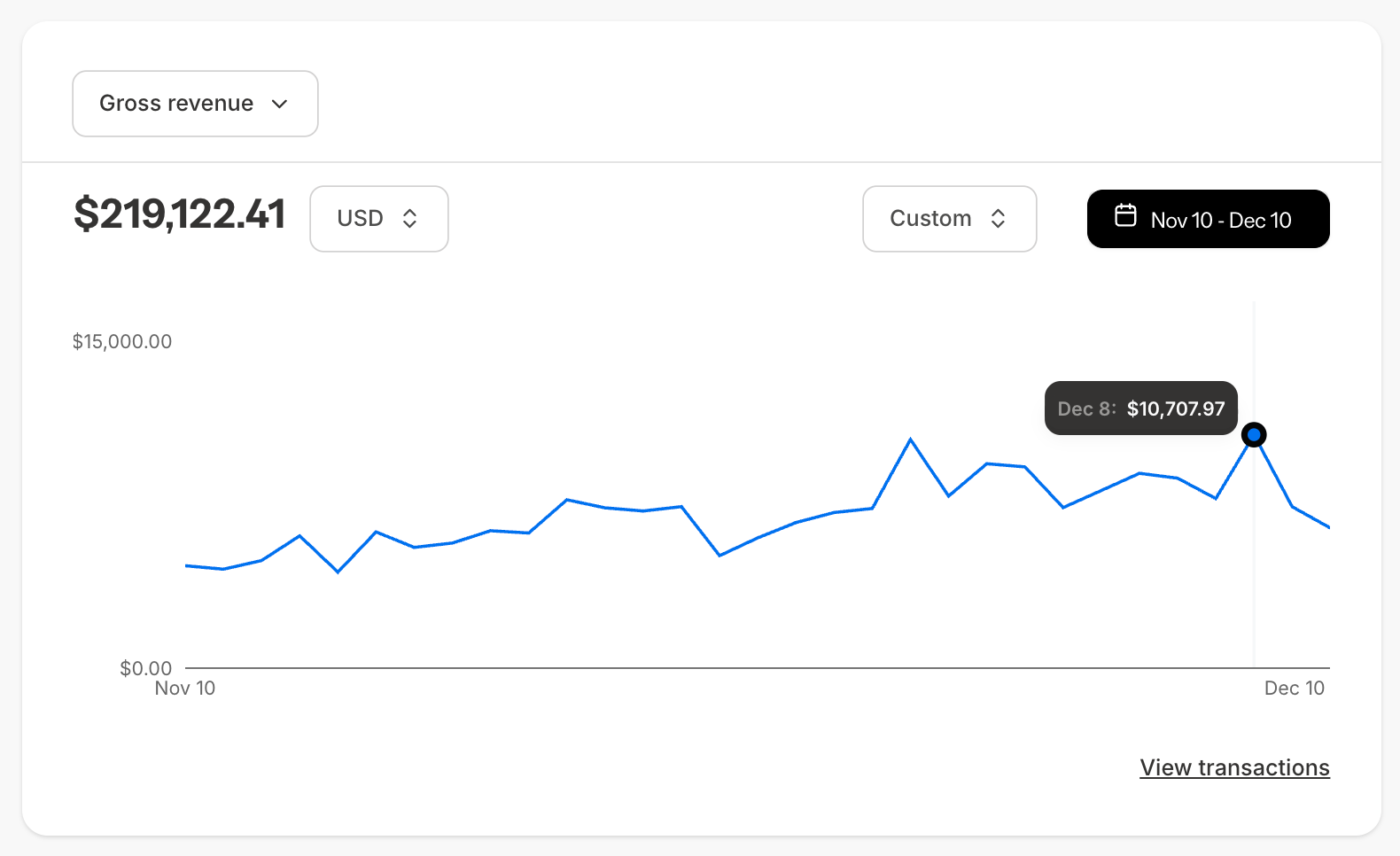Viewport: 1400px width, 856px height.
Task: Select the Nov 10 x-axis label
Action: [185, 689]
